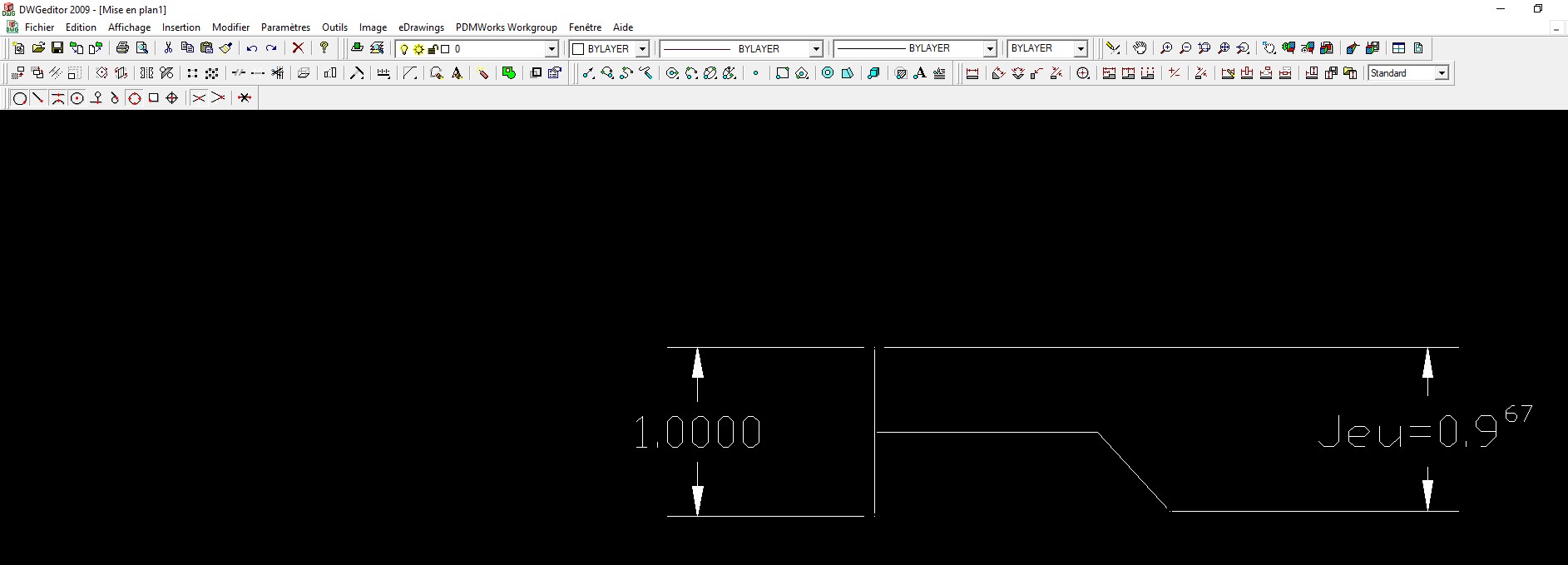This screenshot has height=565, width=1568.
Task: Click the Save floppy disk icon
Action: click(x=57, y=48)
